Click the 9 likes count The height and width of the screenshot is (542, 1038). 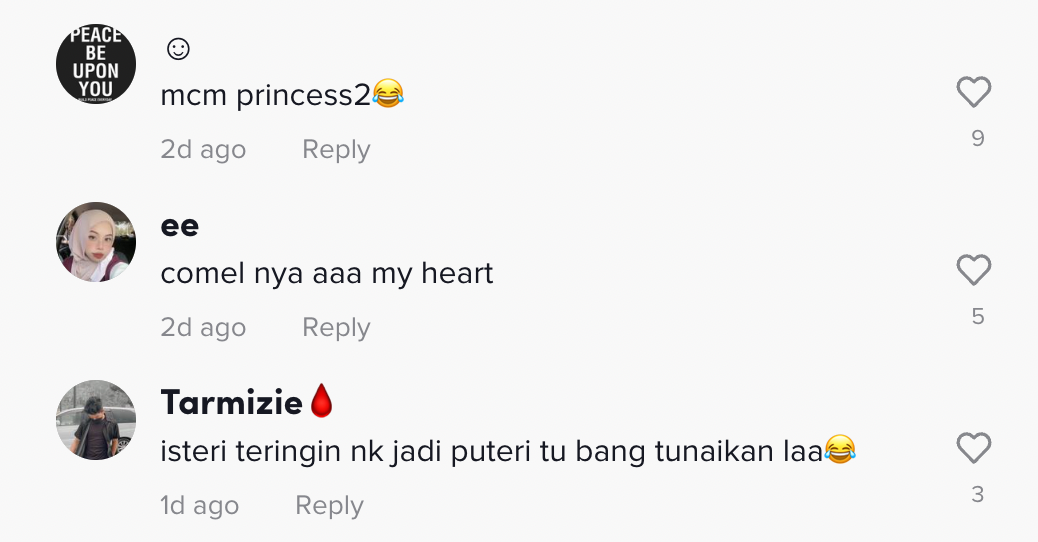coord(978,139)
